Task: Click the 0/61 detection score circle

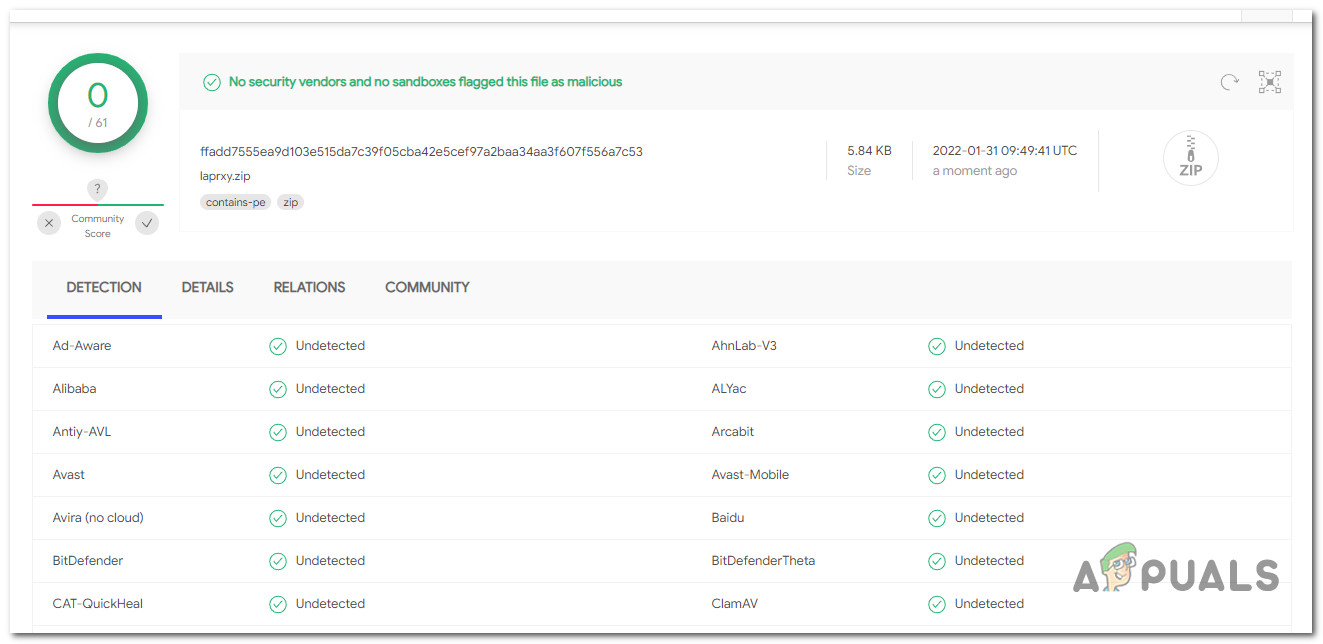Action: (98, 103)
